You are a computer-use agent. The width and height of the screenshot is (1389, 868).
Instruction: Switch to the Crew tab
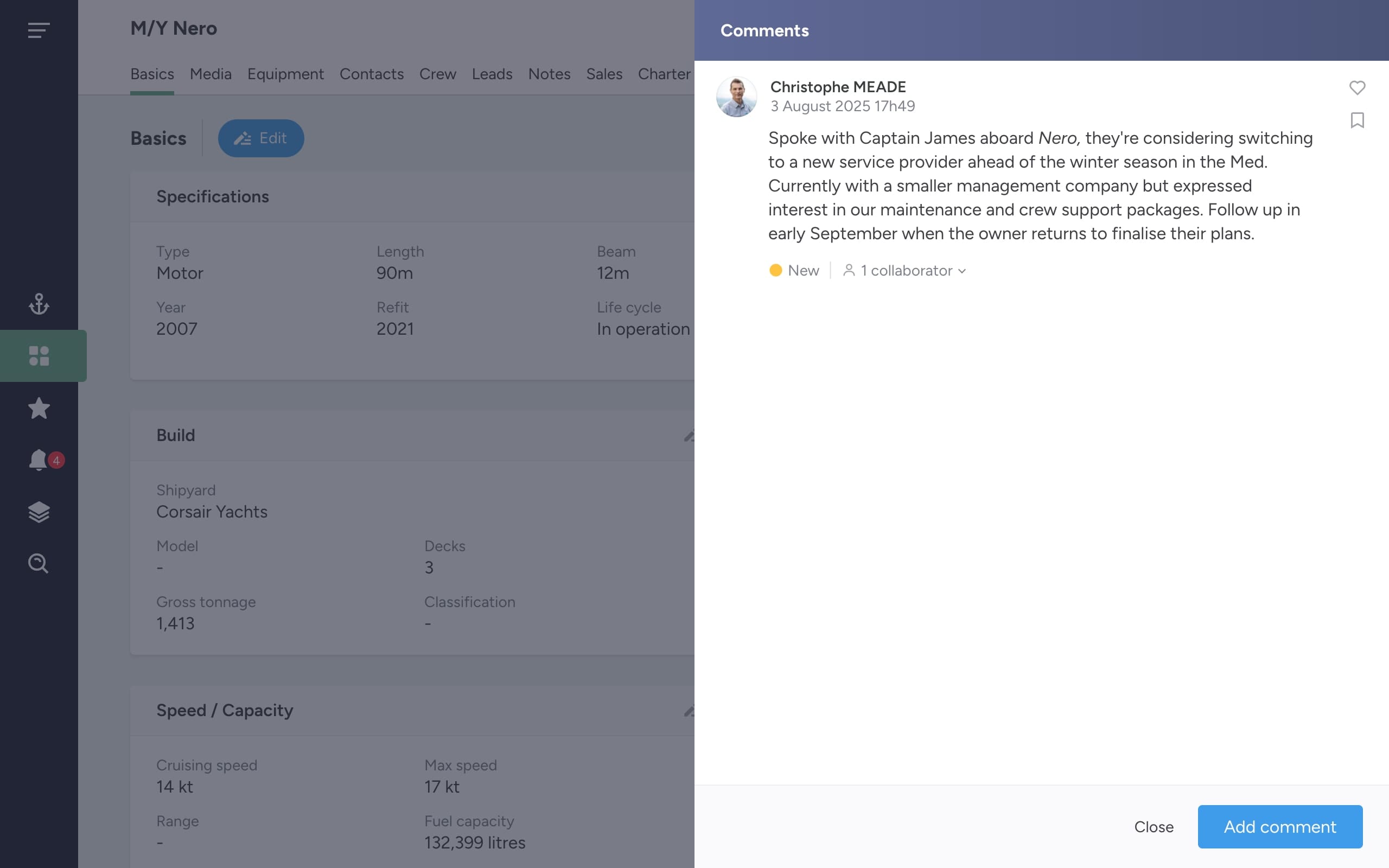tap(437, 74)
